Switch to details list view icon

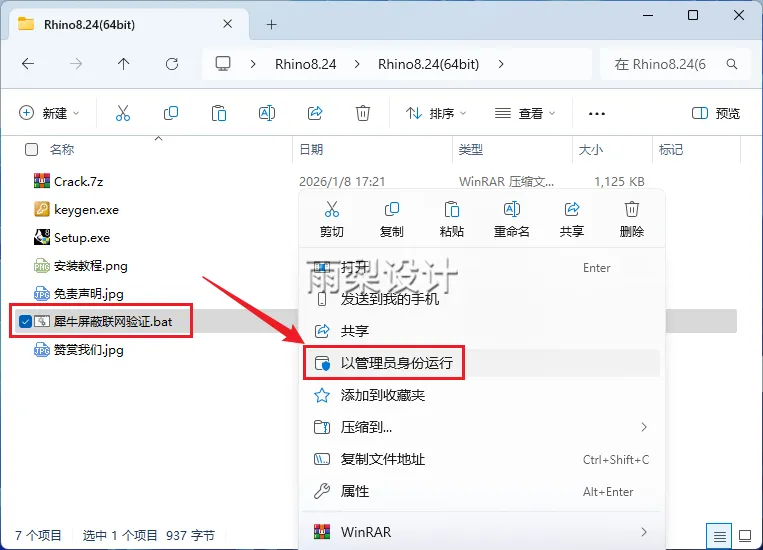pyautogui.click(x=719, y=536)
